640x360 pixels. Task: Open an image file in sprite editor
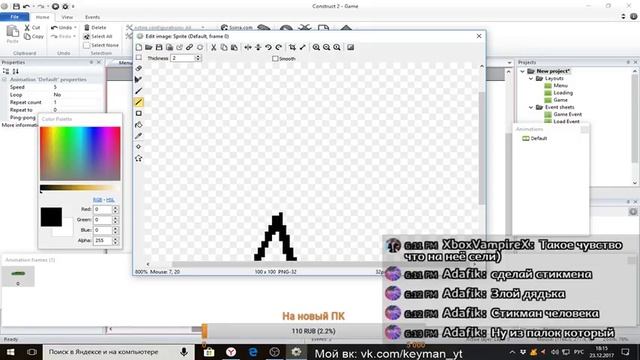click(x=149, y=47)
